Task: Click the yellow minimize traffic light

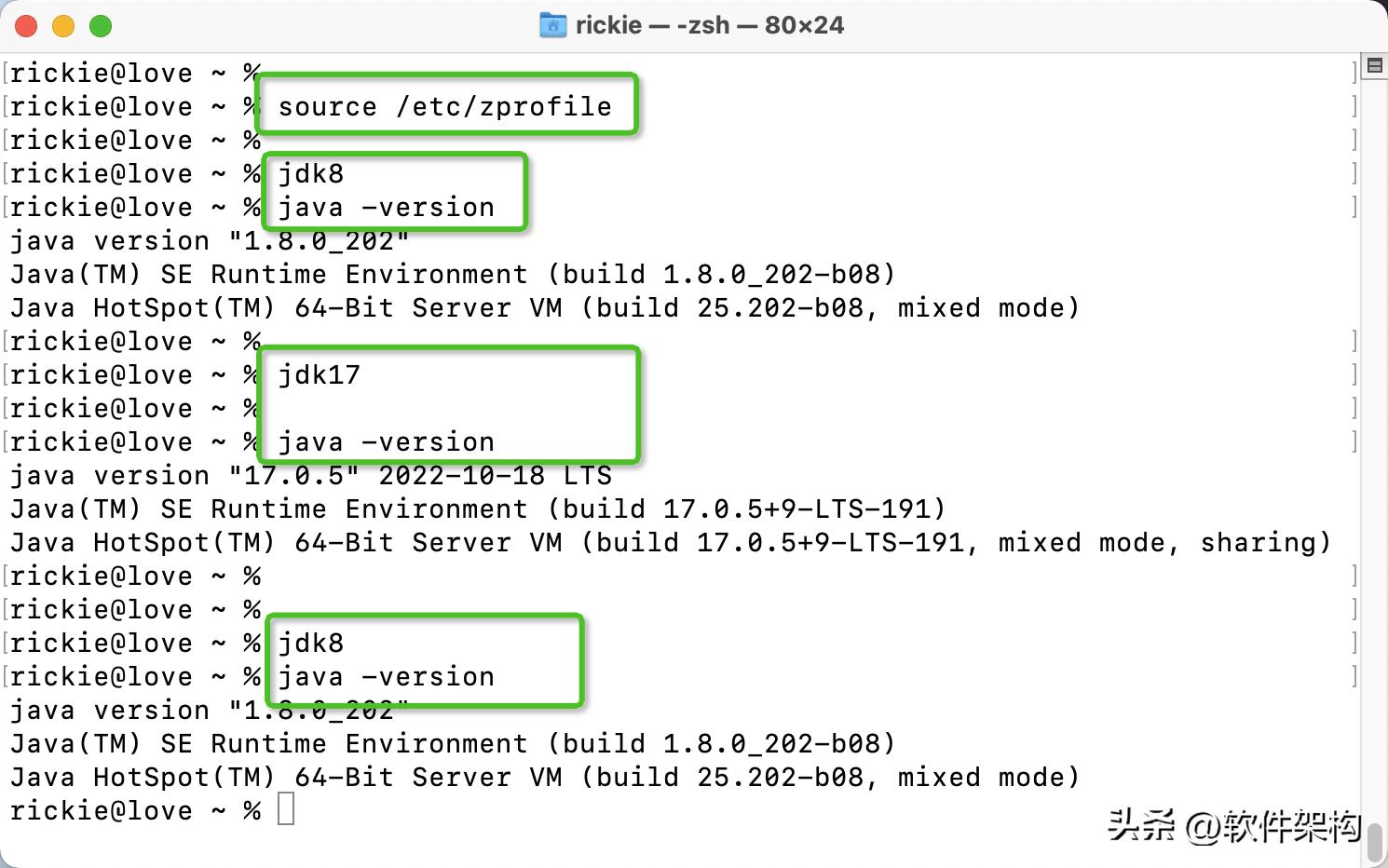Action: (63, 25)
